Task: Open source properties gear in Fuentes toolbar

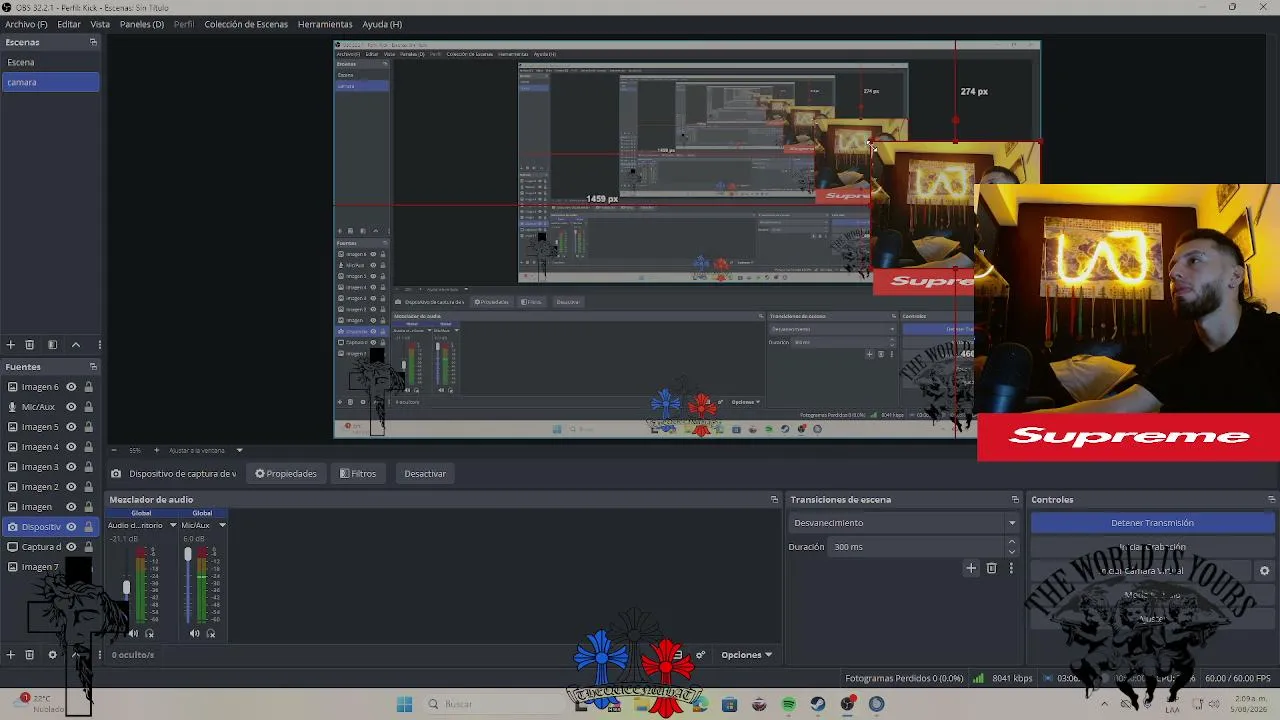Action: pos(53,655)
